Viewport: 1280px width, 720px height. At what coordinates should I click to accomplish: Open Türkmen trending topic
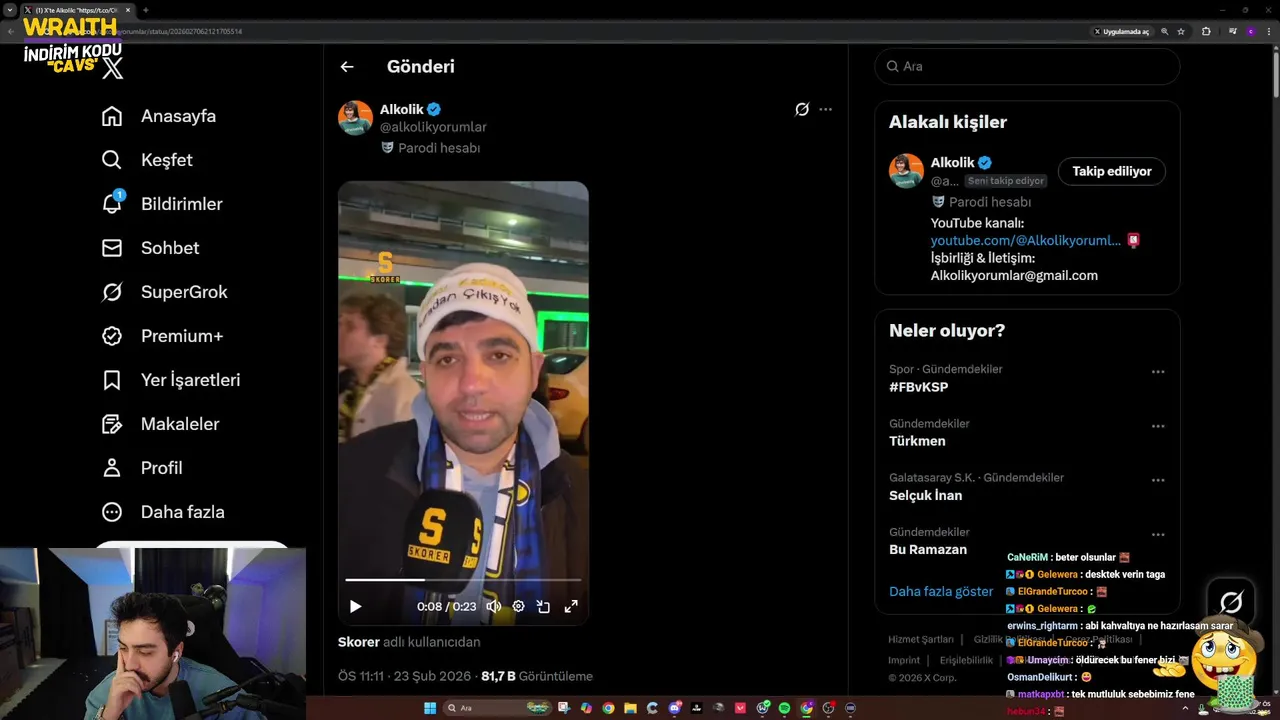(x=917, y=441)
